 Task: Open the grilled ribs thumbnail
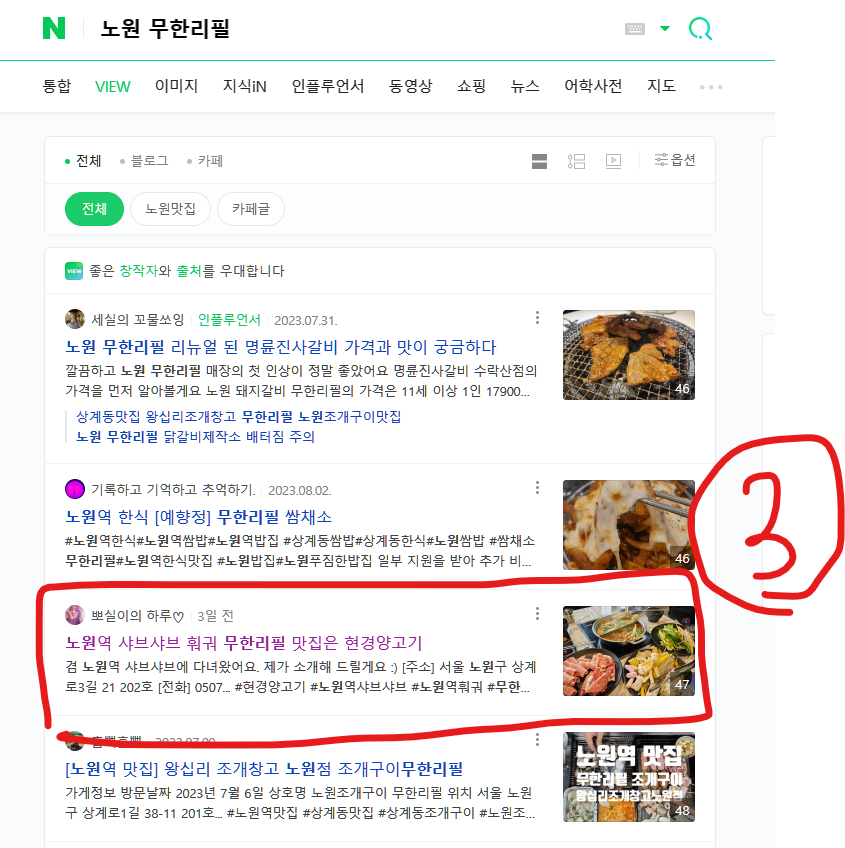pyautogui.click(x=629, y=355)
